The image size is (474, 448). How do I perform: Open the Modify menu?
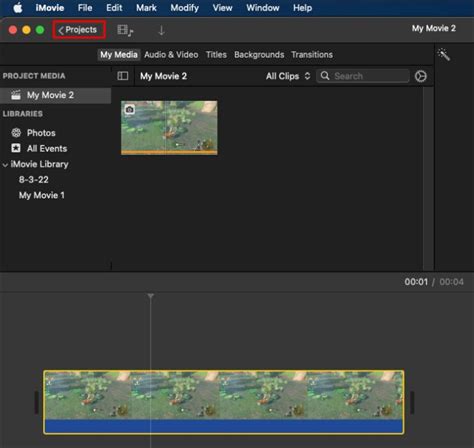click(x=184, y=8)
